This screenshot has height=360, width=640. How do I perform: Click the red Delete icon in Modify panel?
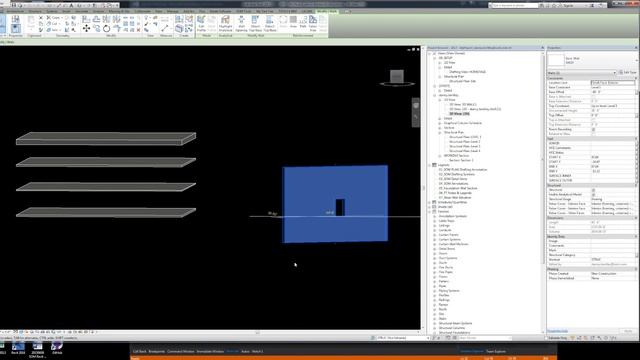tap(138, 30)
